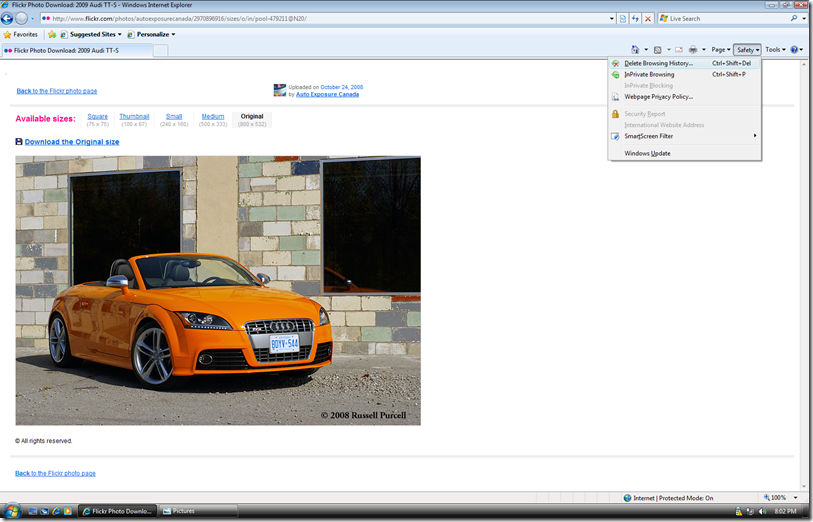The image size is (813, 522).
Task: Click the Compatibility View page icon
Action: (623, 19)
